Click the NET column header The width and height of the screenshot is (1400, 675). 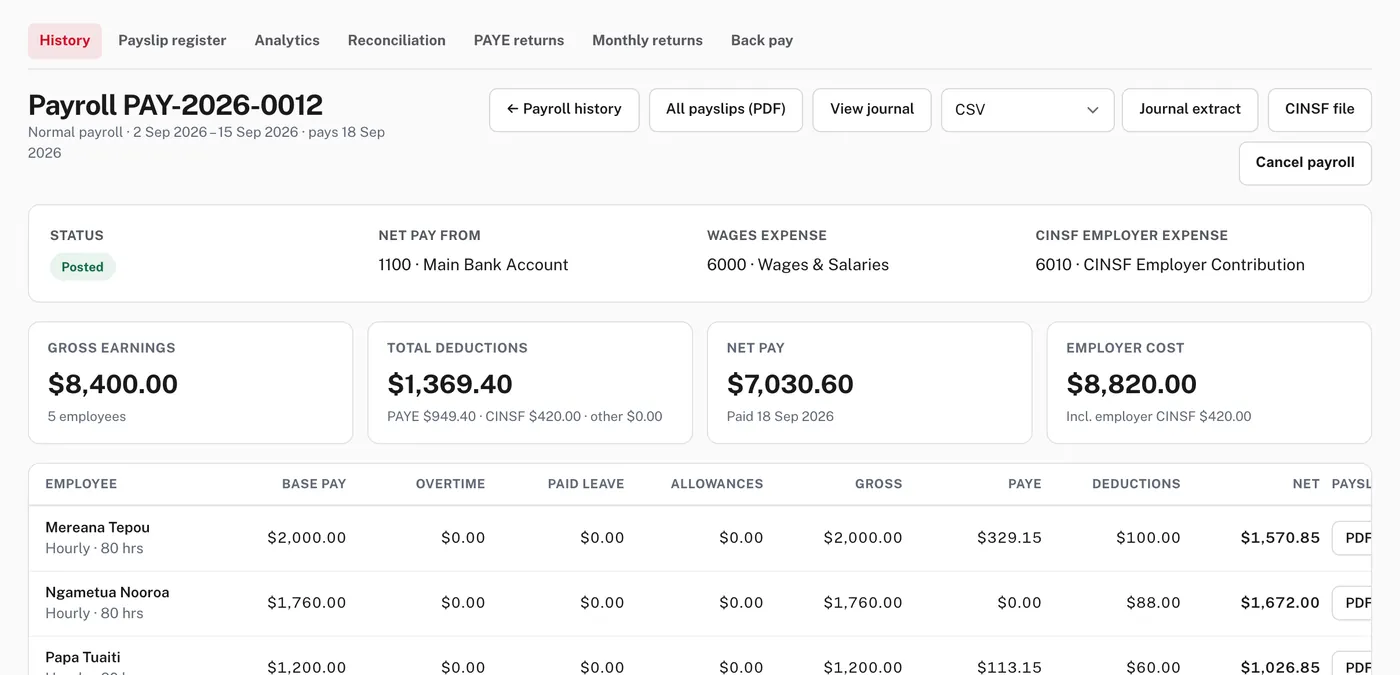1306,484
